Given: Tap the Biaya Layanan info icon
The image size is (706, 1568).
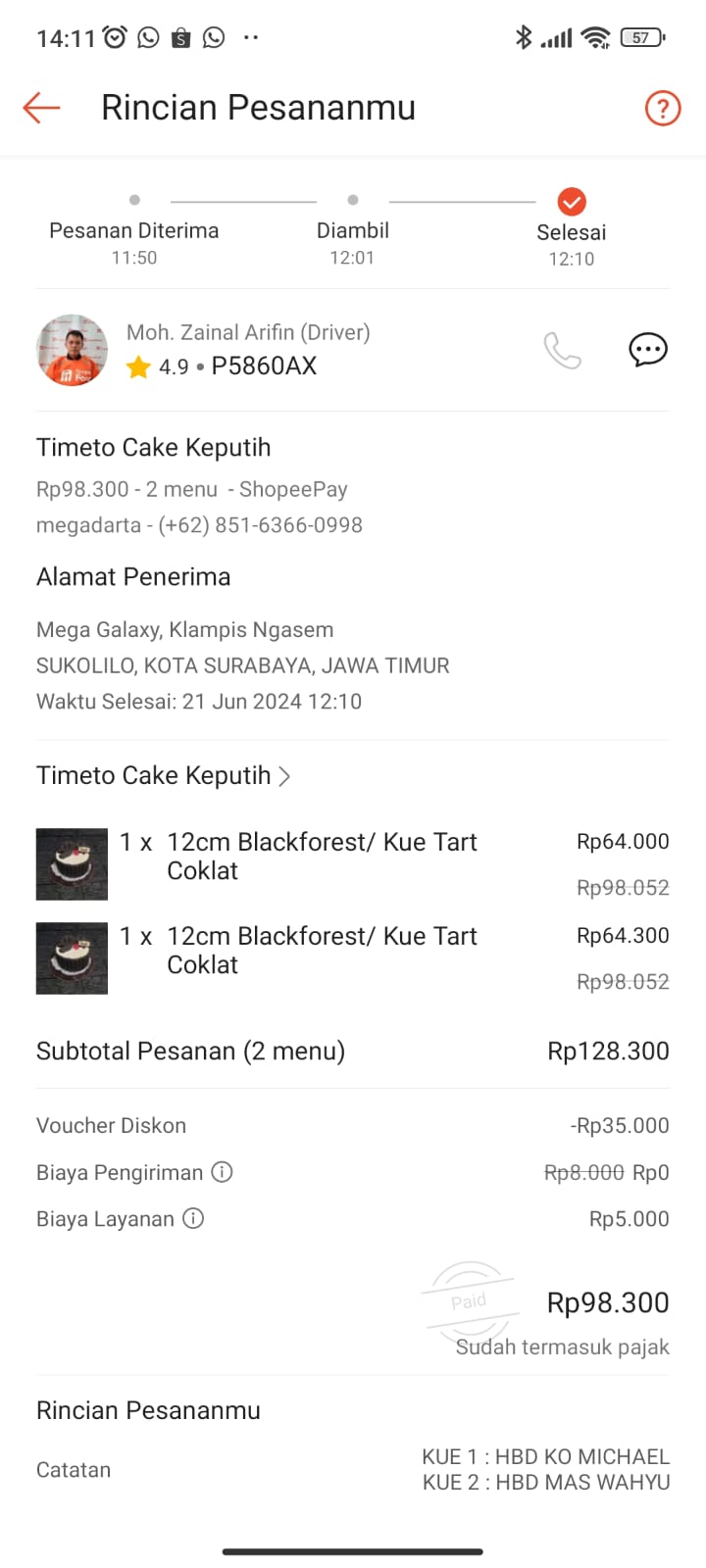Looking at the screenshot, I should (x=194, y=1219).
